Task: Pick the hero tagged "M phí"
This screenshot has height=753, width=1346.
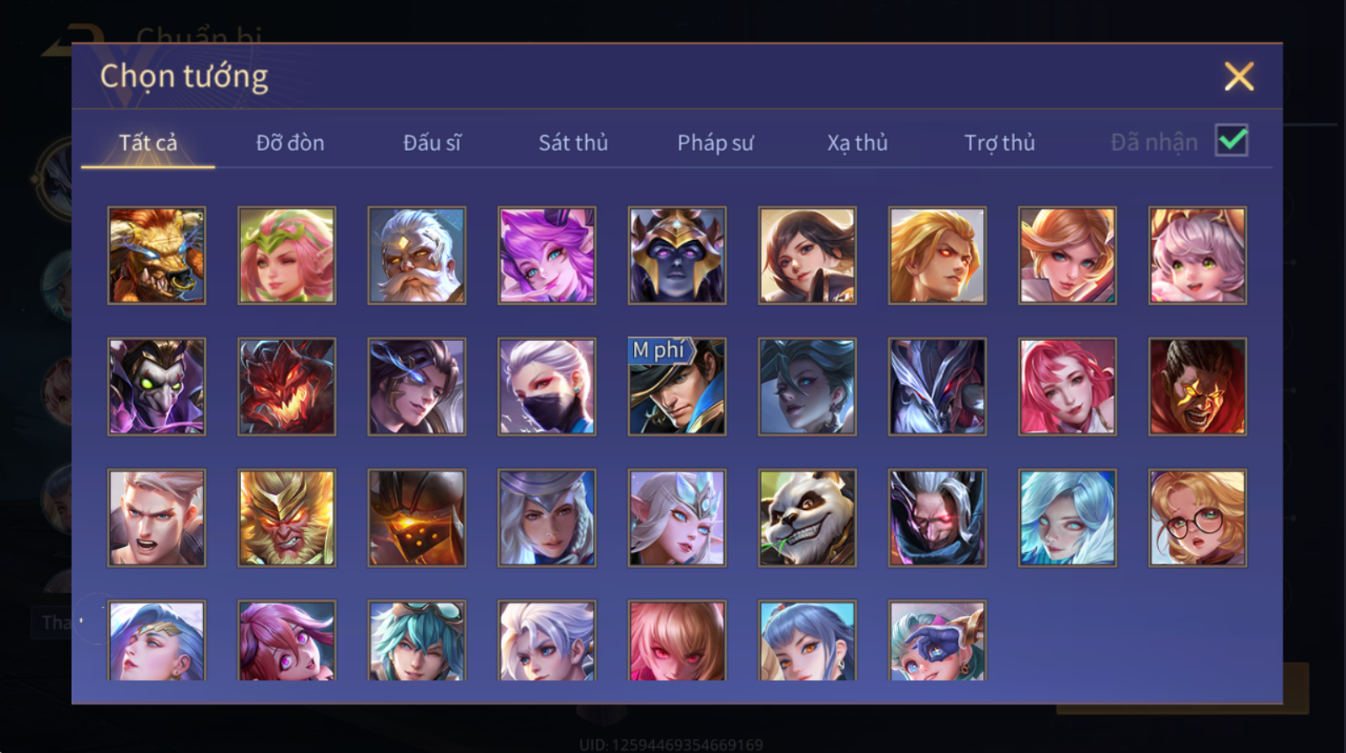Action: tap(677, 386)
